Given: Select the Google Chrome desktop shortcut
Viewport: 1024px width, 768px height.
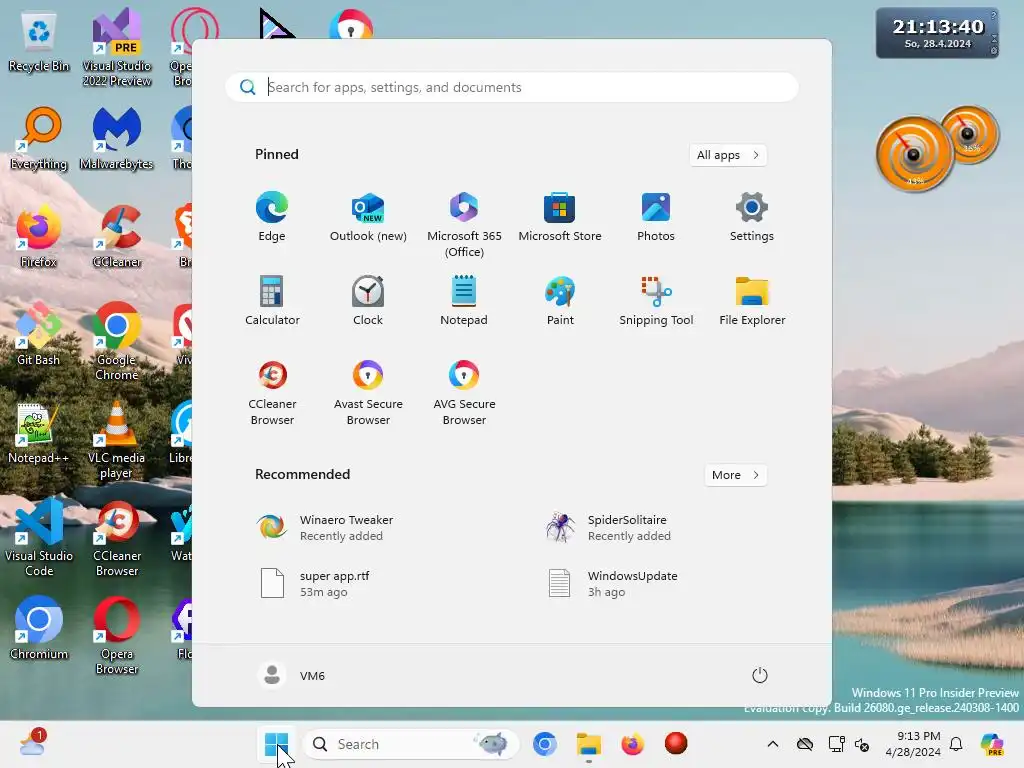Looking at the screenshot, I should (117, 341).
